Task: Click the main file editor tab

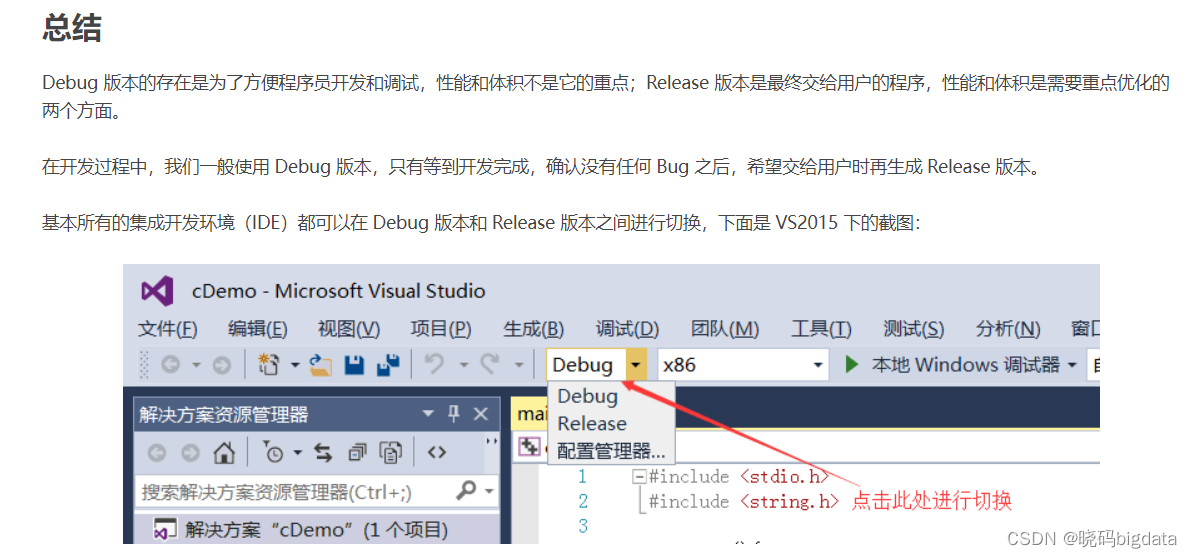Action: (529, 414)
